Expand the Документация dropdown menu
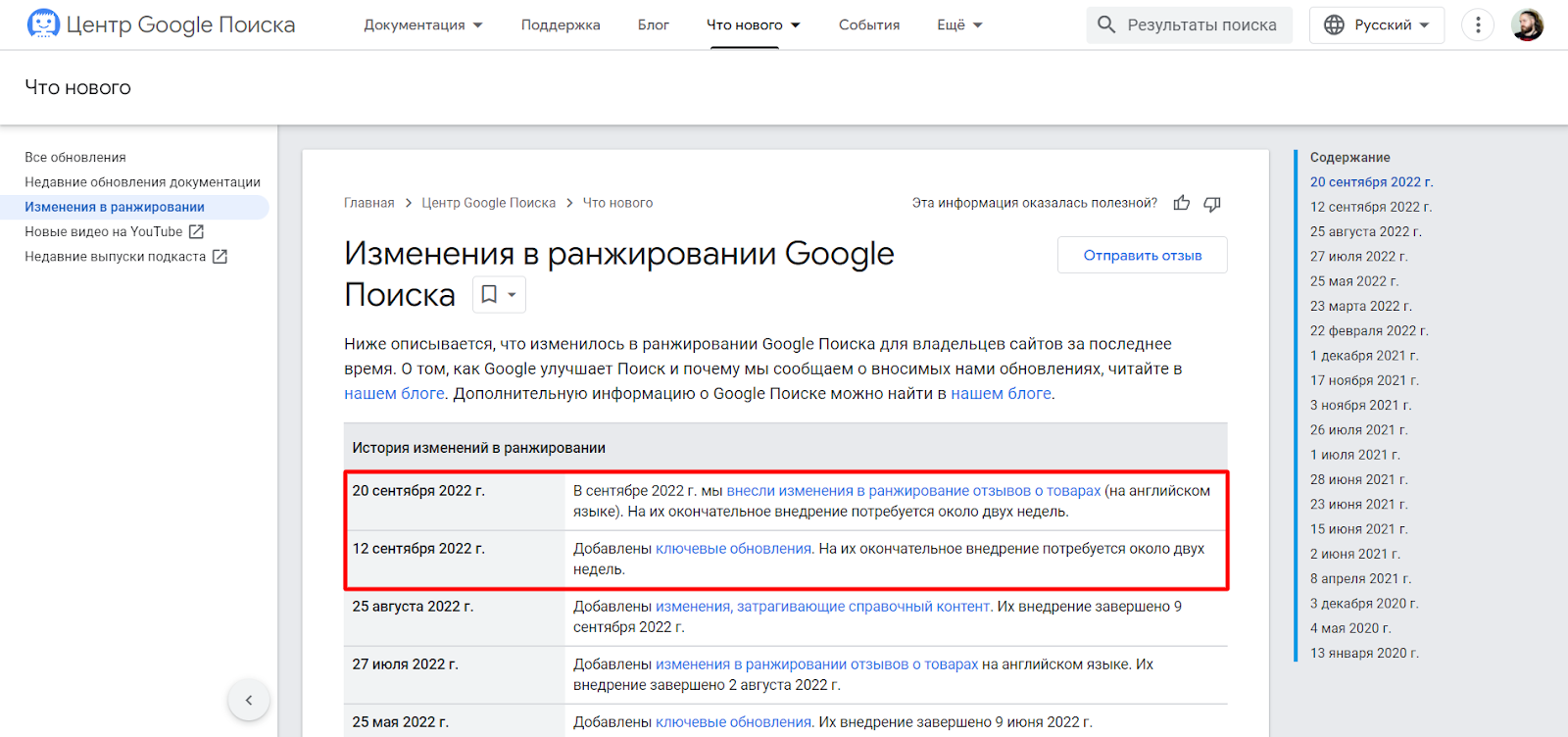This screenshot has width=1568, height=737. 423,25
